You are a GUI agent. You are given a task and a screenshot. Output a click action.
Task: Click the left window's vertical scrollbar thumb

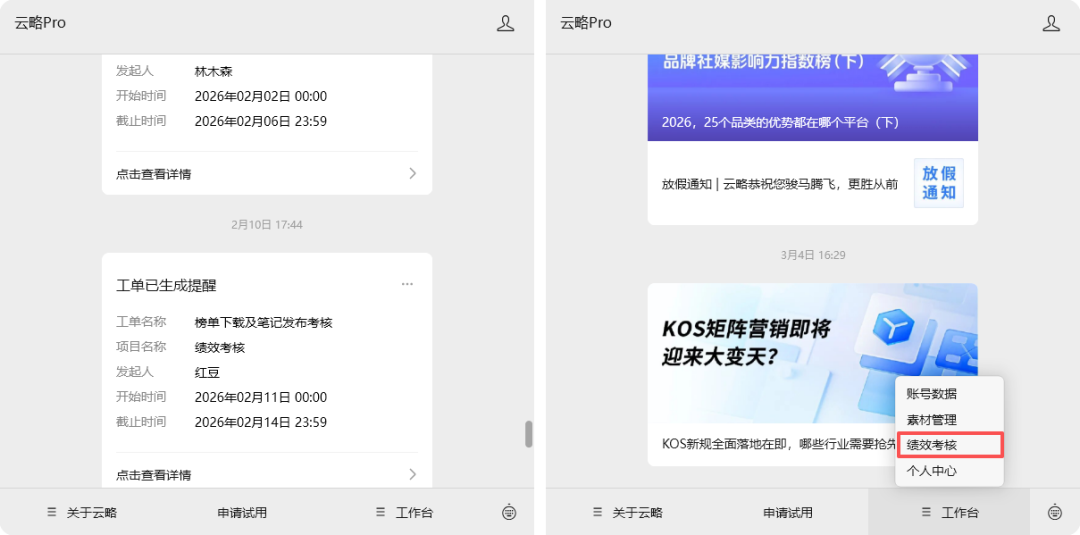point(529,434)
